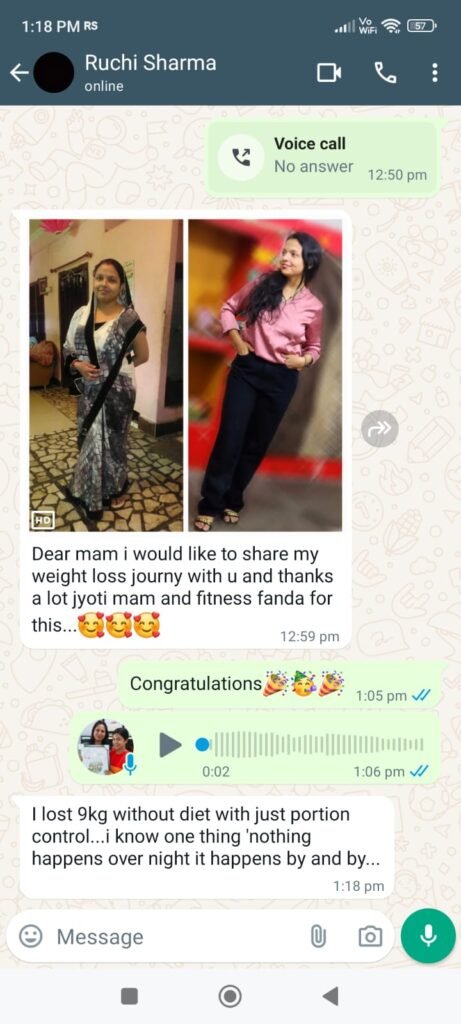Viewport: 461px width, 1024px height.
Task: Open the left photo in saree
Action: [106, 375]
